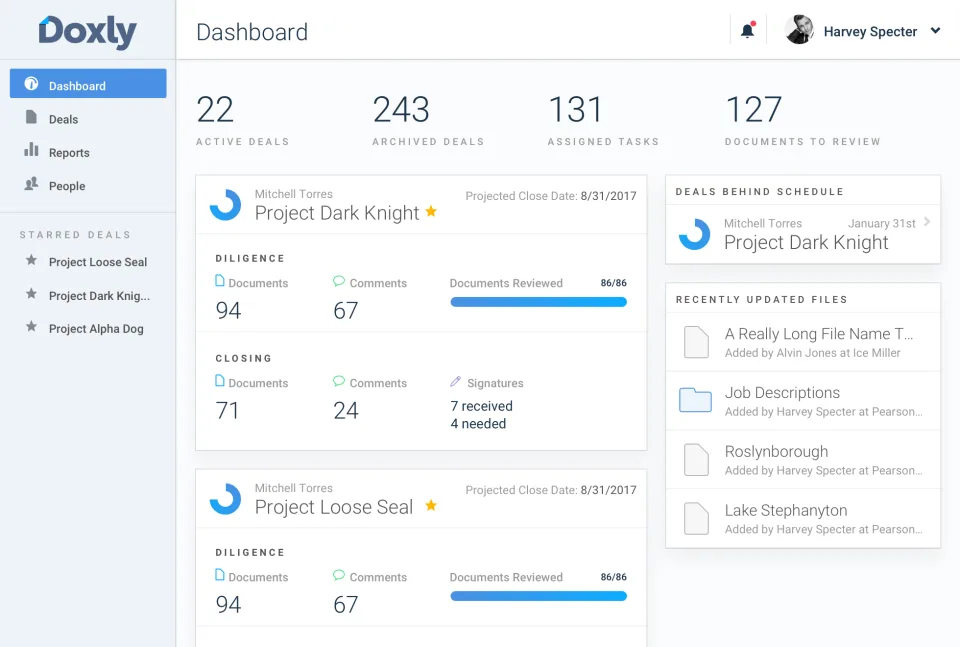Click progress ring in Deals Behind Schedule

(x=695, y=234)
